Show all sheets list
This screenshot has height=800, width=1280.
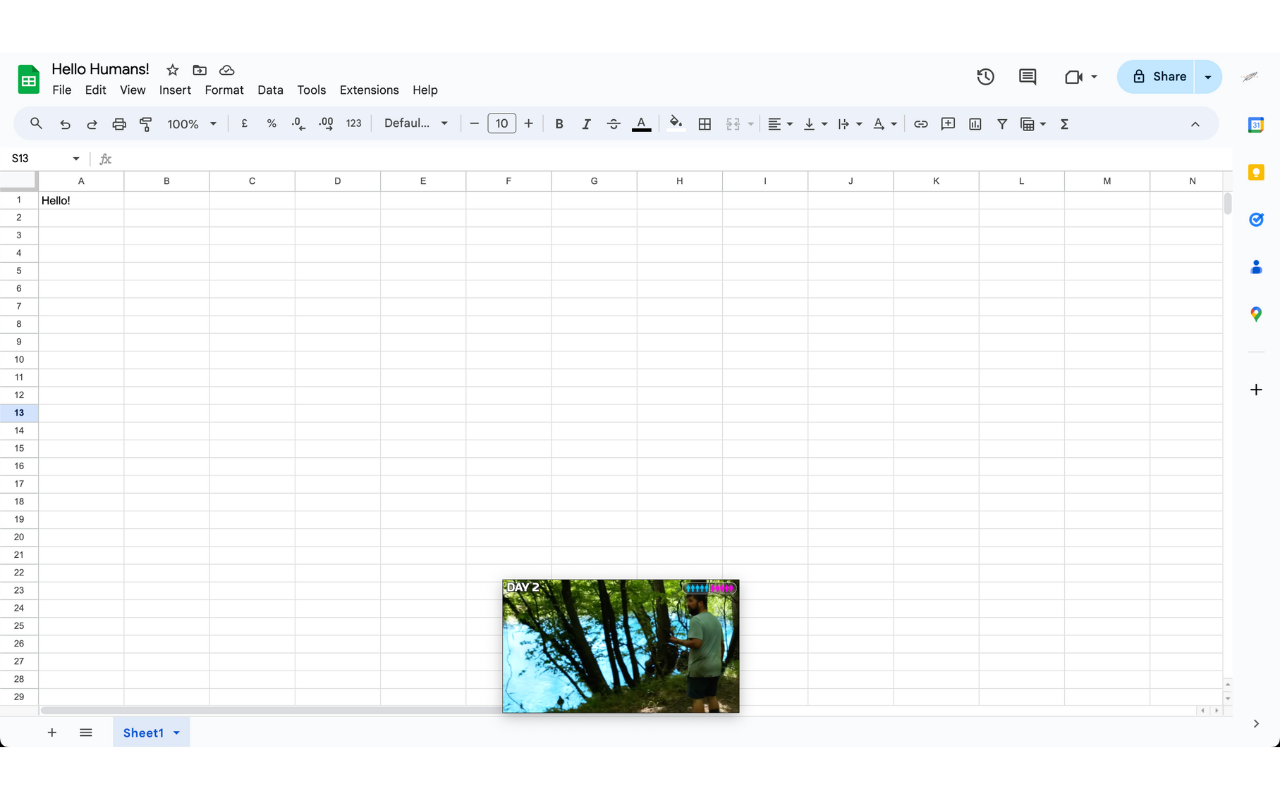[86, 733]
